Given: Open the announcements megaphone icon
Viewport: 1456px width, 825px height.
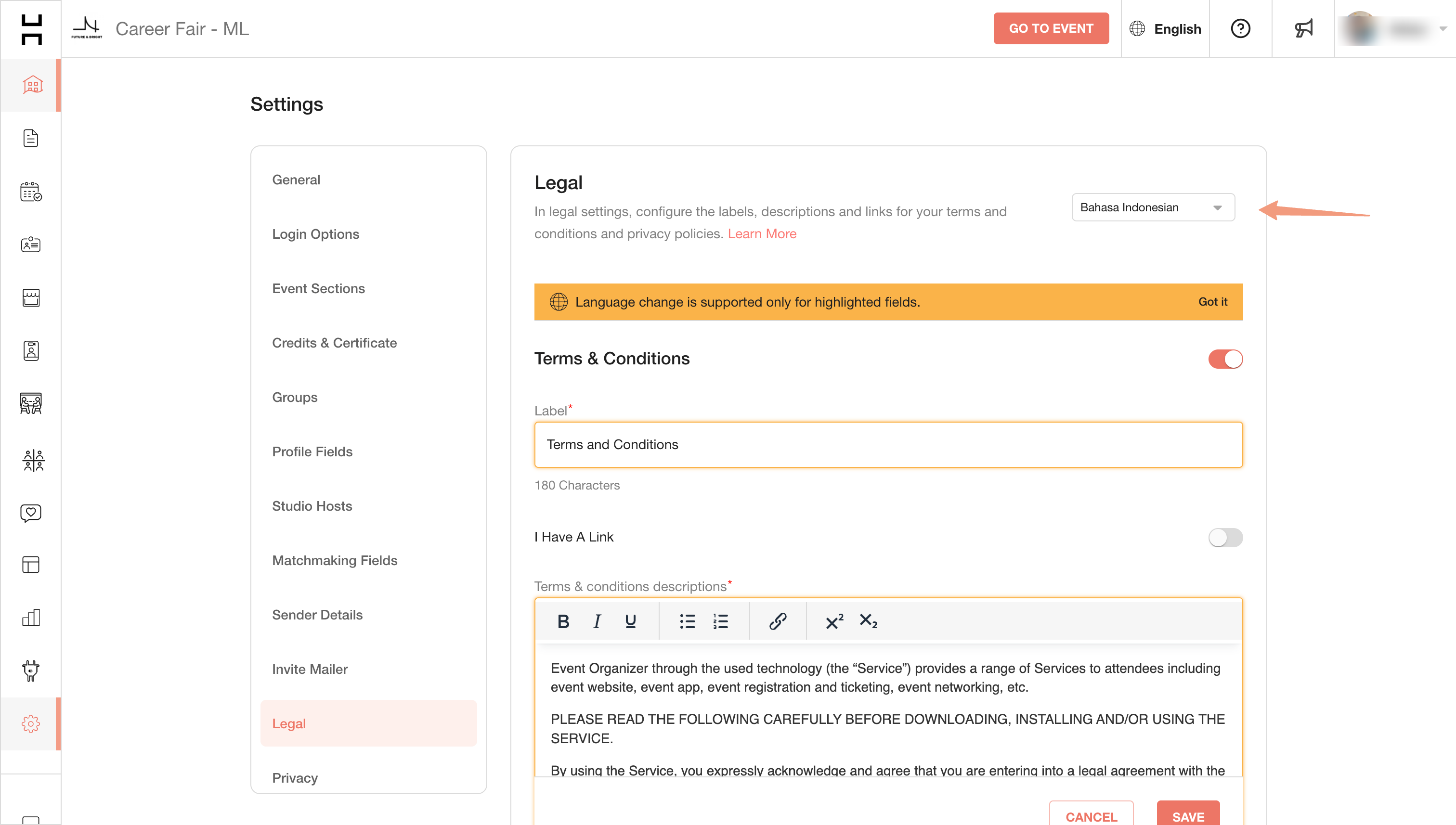Looking at the screenshot, I should tap(1303, 28).
